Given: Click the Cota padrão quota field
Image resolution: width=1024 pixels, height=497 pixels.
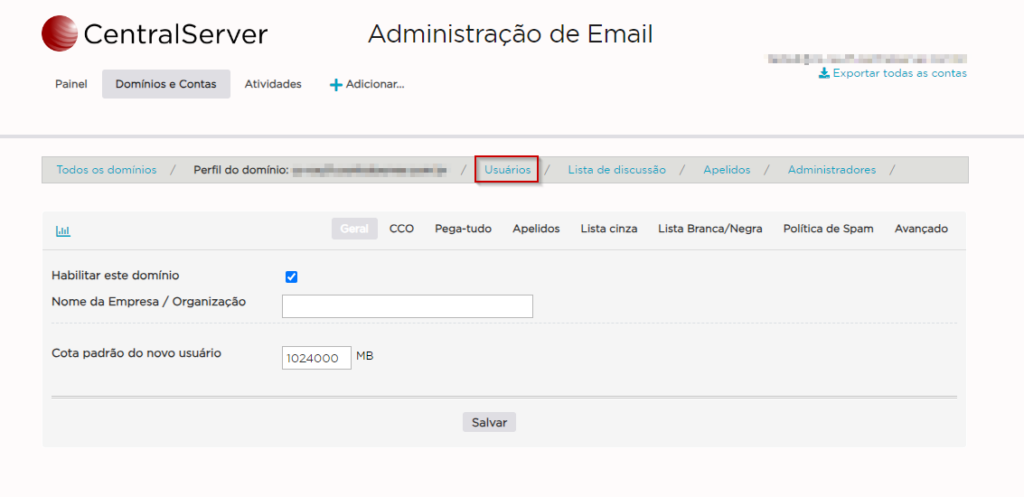Looking at the screenshot, I should pos(316,358).
